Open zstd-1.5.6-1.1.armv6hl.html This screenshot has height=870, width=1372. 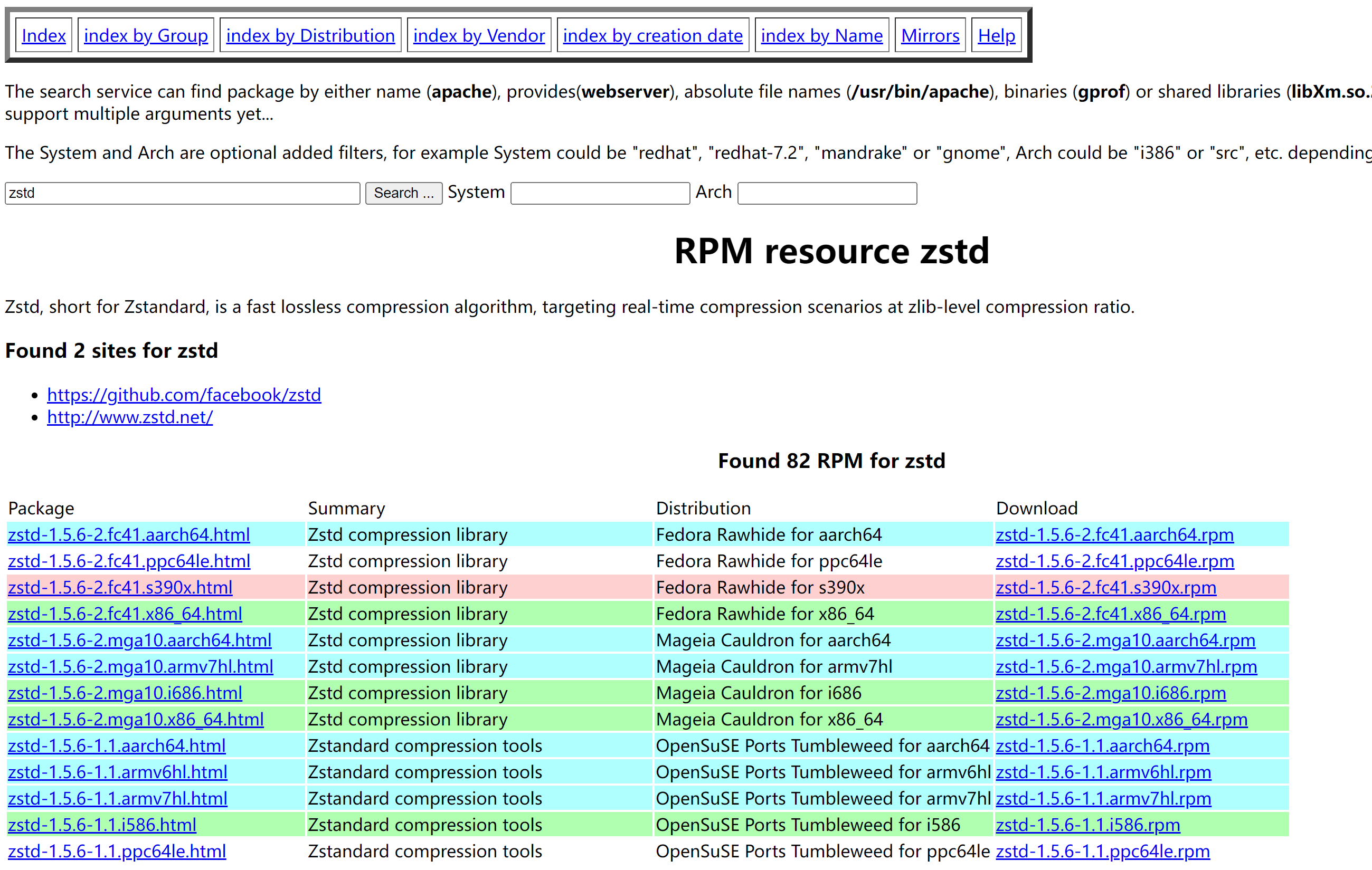pyautogui.click(x=117, y=772)
